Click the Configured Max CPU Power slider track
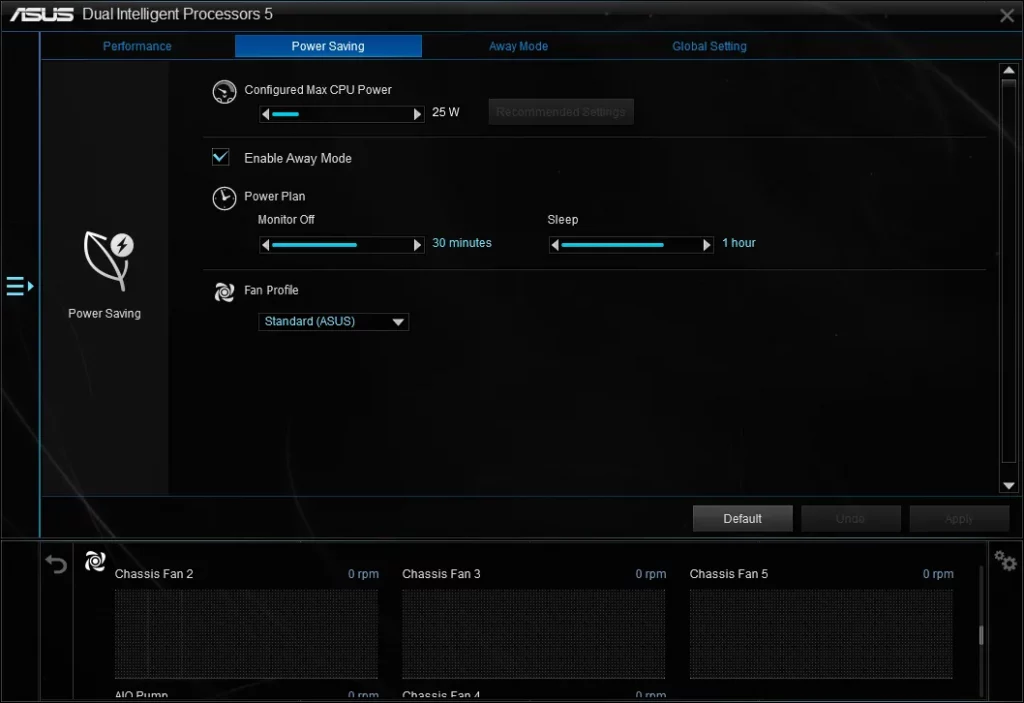 click(342, 114)
